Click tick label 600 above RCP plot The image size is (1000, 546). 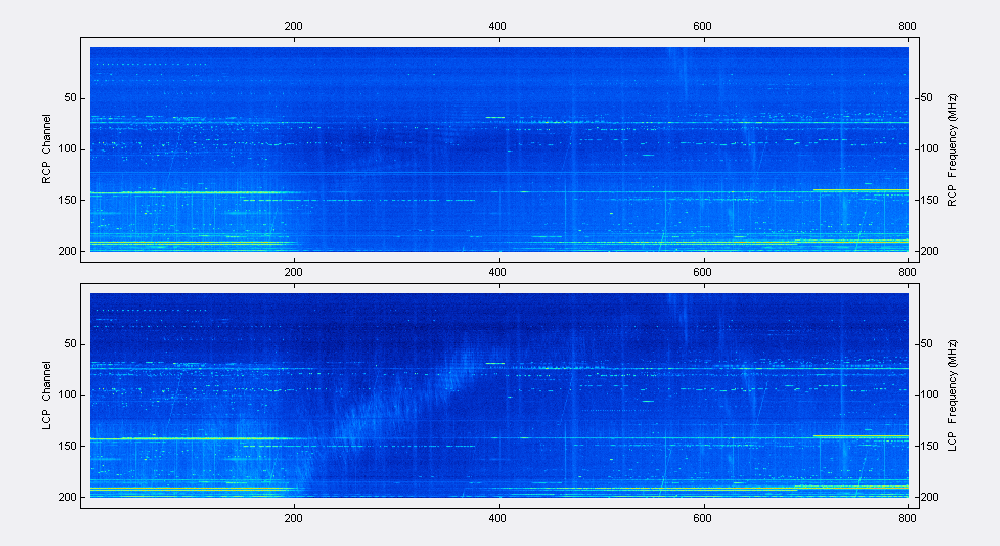(x=702, y=26)
